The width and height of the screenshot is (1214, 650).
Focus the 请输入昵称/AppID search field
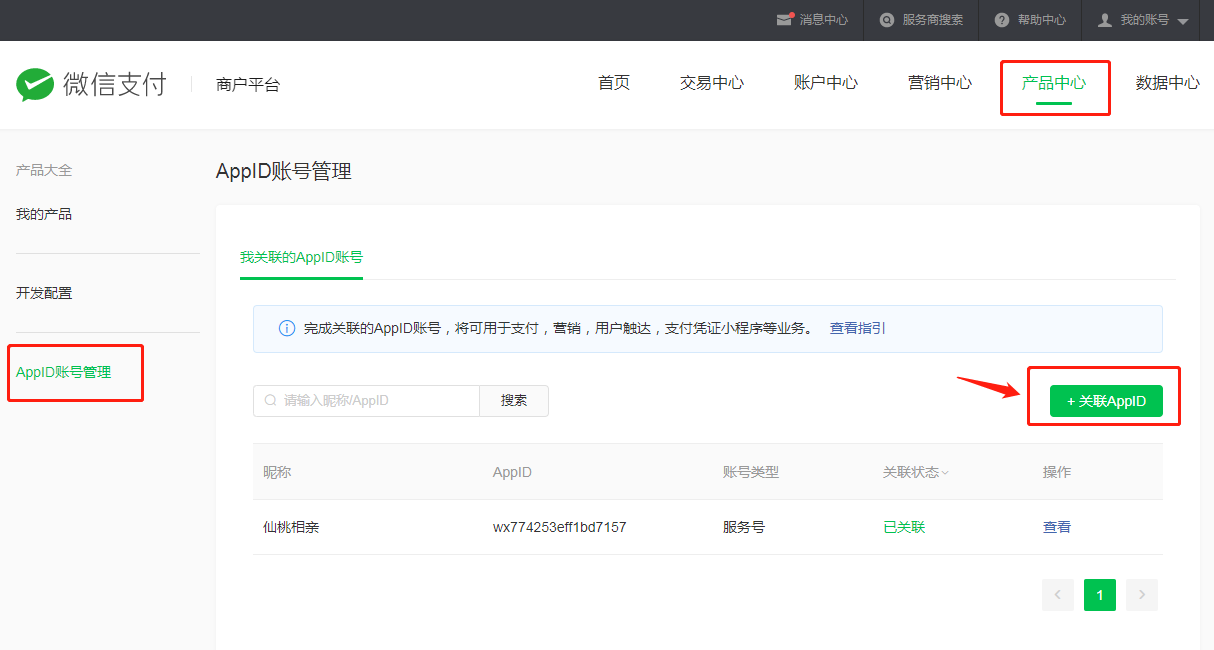(367, 400)
